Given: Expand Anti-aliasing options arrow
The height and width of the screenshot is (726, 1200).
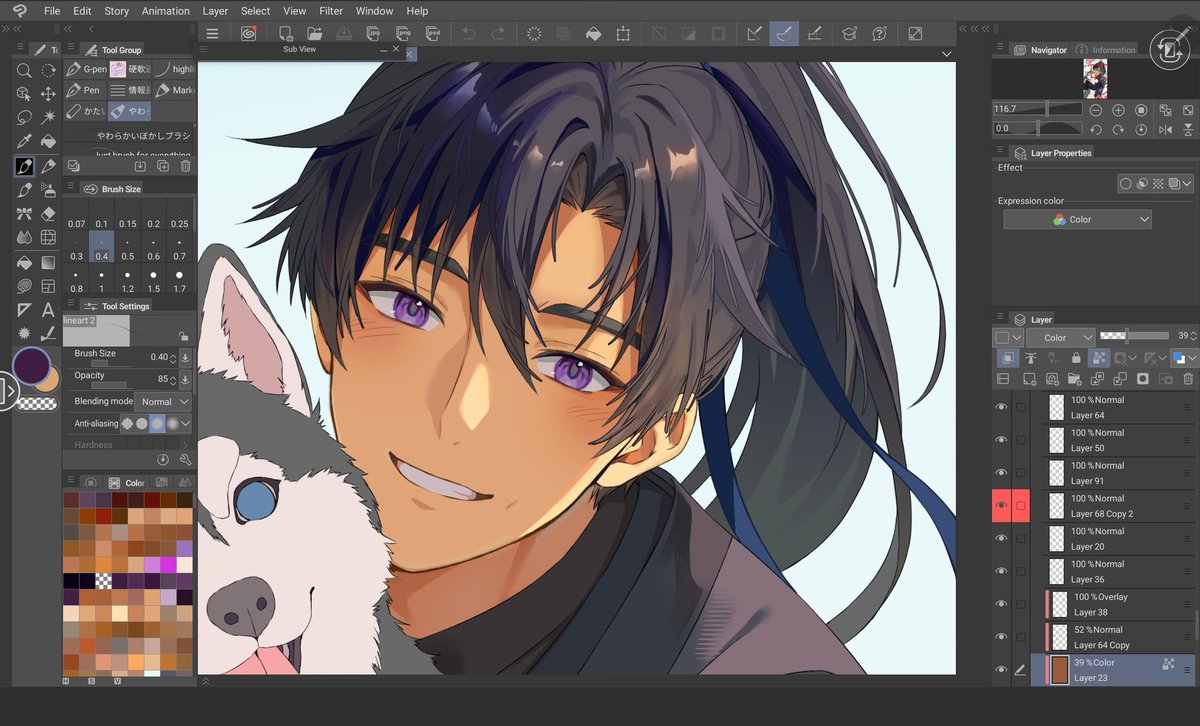Looking at the screenshot, I should click(185, 424).
